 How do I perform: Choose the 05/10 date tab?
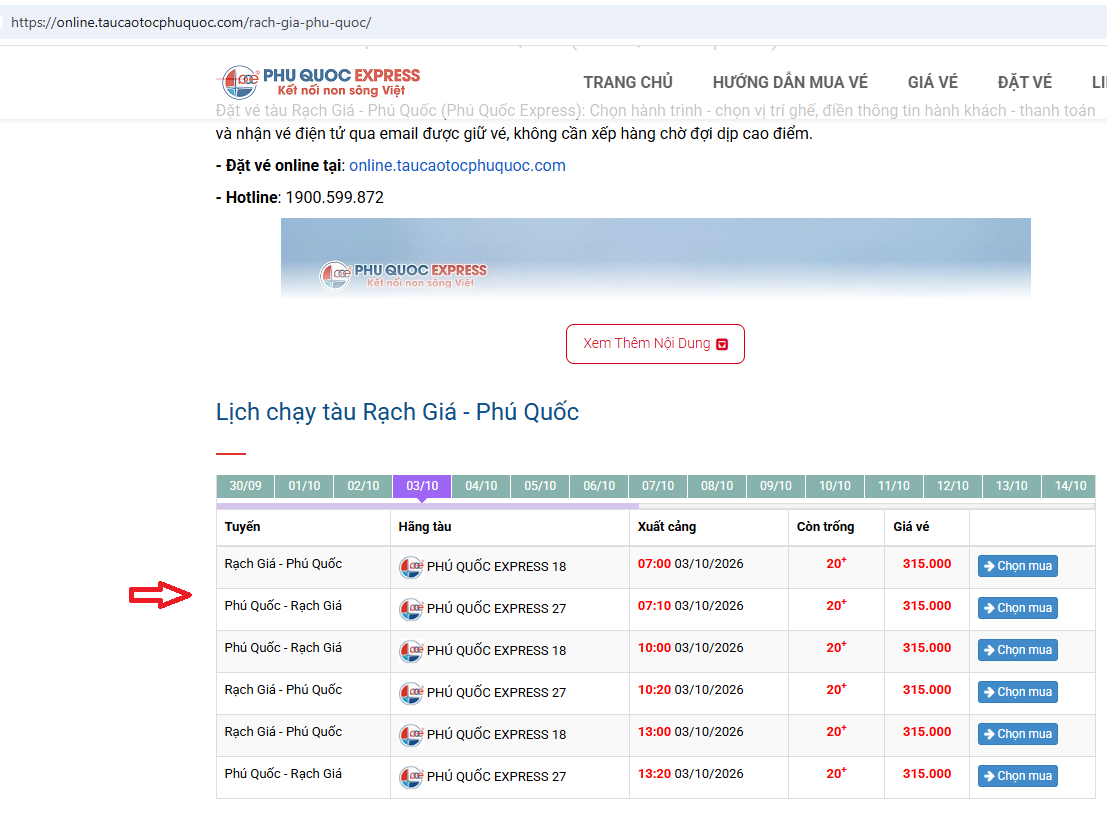point(540,486)
